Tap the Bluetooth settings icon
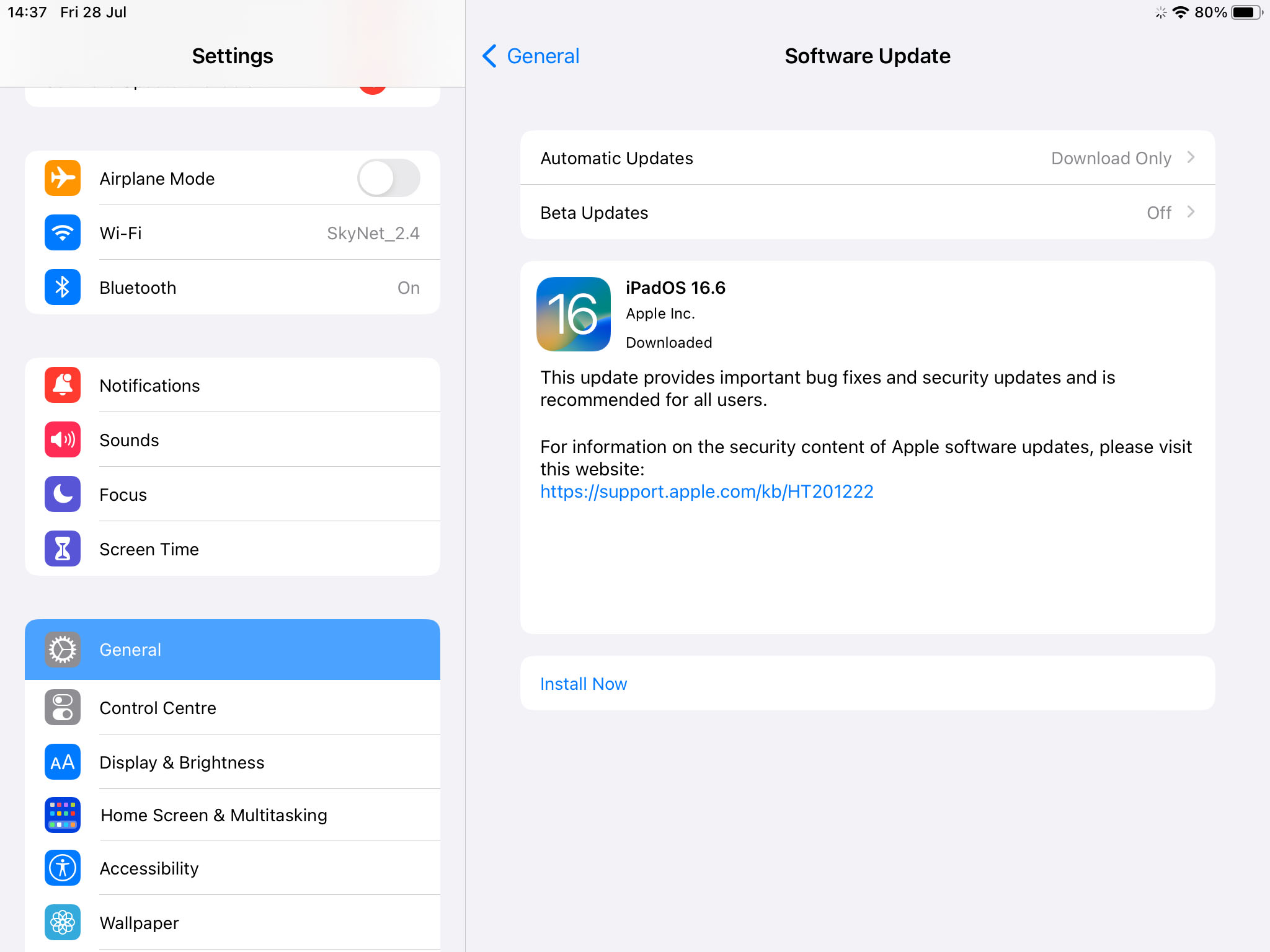The image size is (1270, 952). click(x=63, y=288)
